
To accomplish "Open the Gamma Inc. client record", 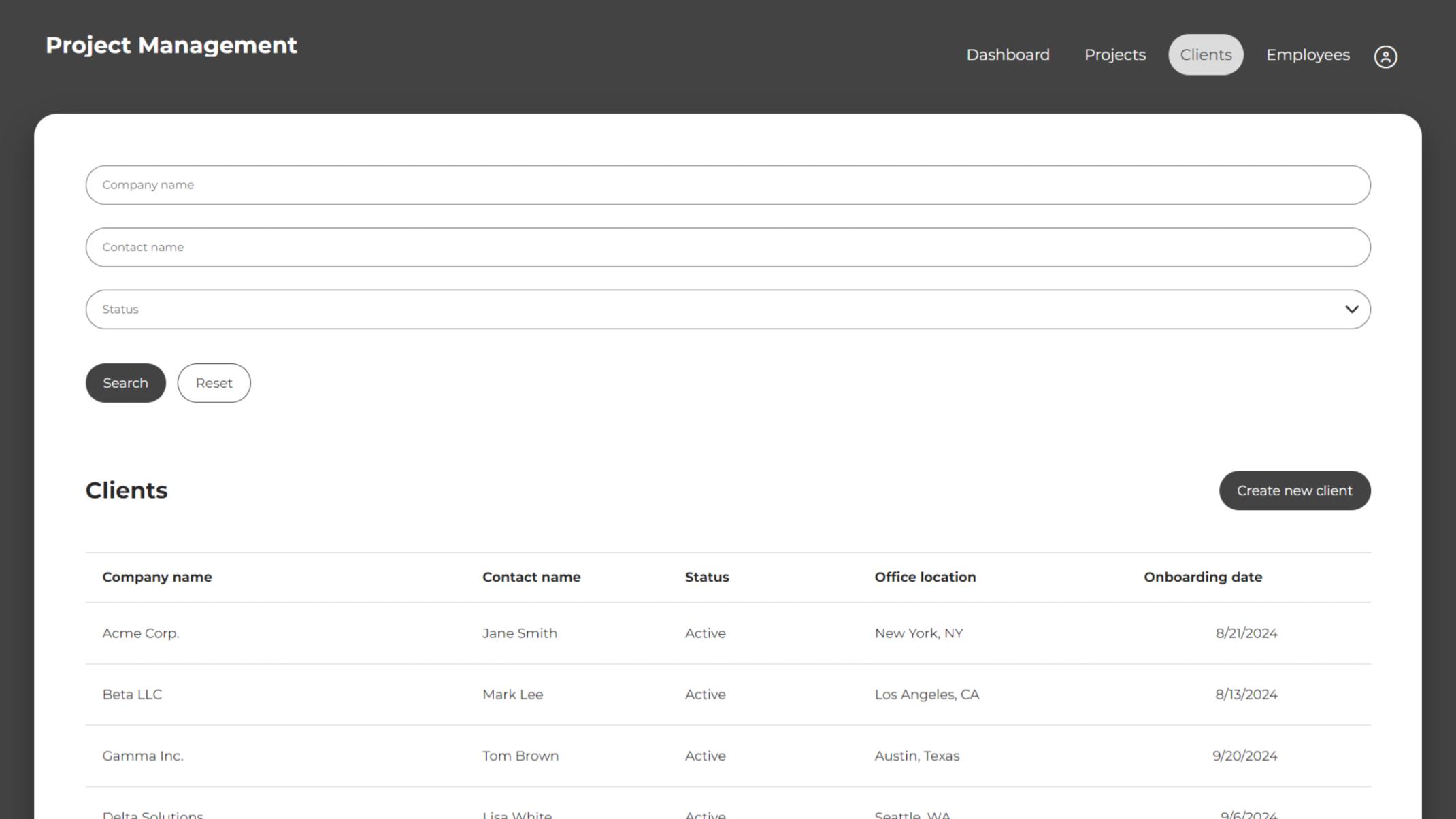I will [x=143, y=755].
